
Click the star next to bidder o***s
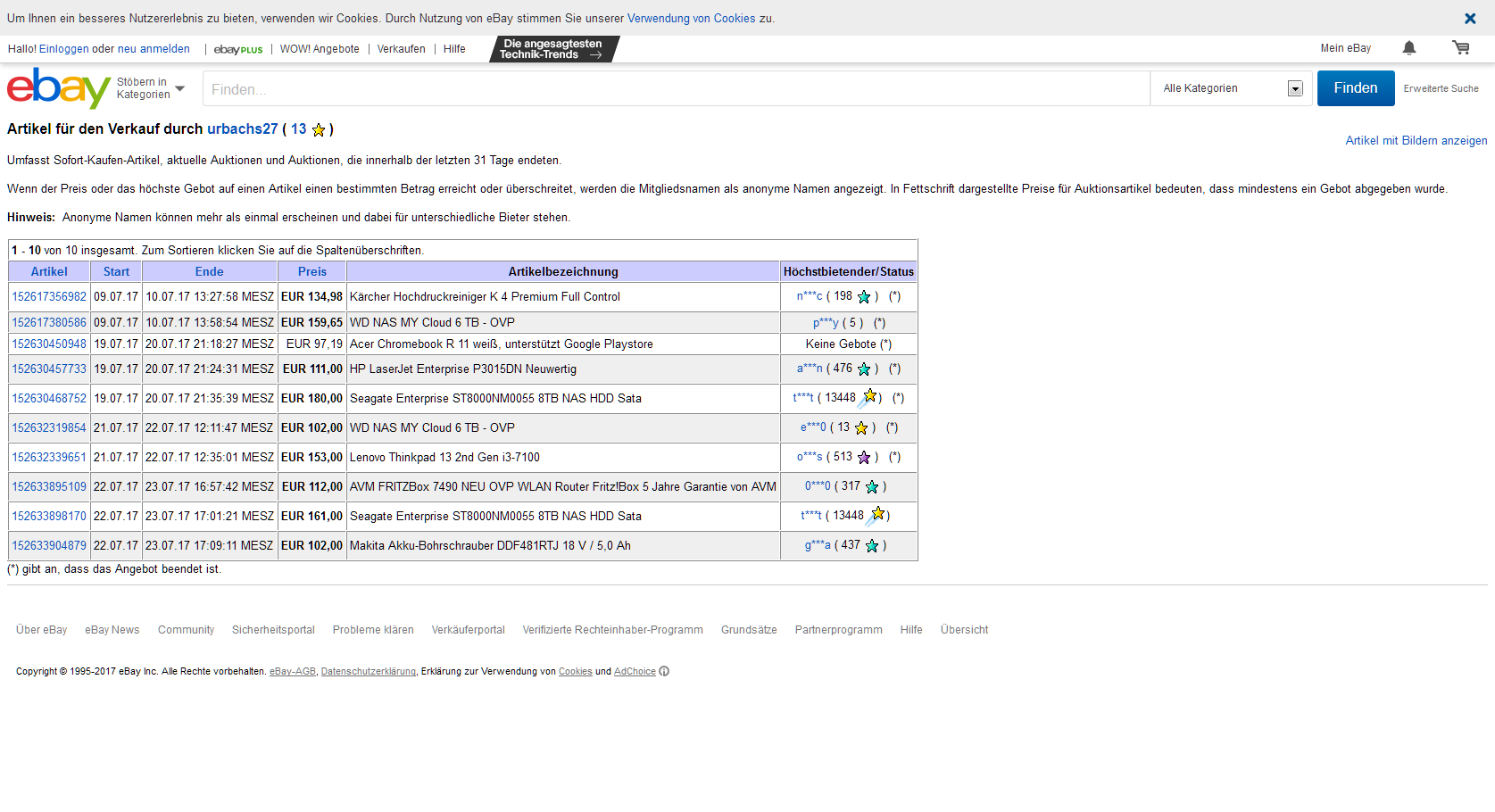864,458
